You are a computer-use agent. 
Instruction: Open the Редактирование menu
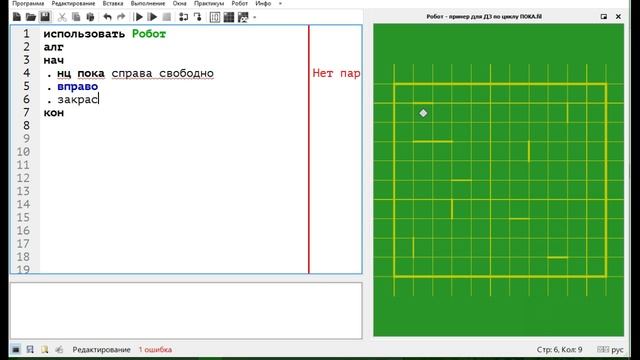(73, 3)
